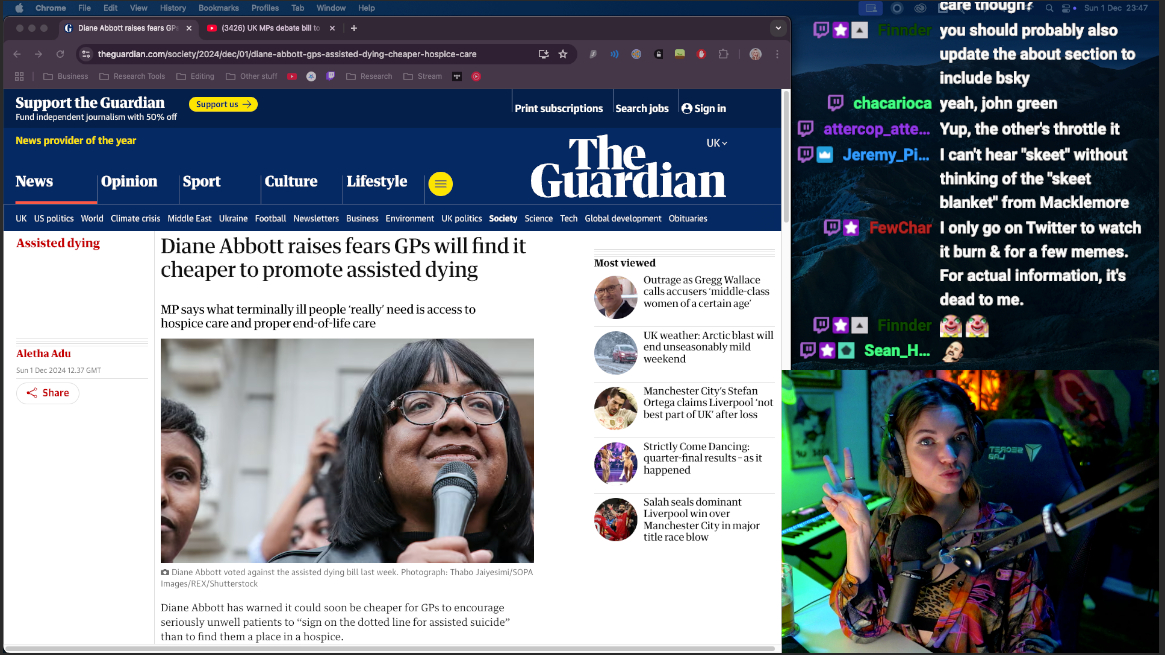This screenshot has width=1165, height=655.
Task: Click the address bar URL field
Action: [x=300, y=54]
